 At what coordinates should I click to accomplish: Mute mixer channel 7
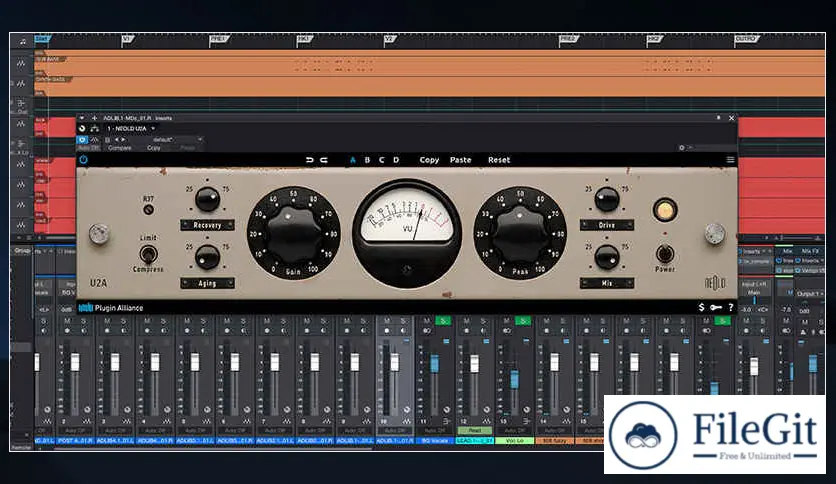267,321
